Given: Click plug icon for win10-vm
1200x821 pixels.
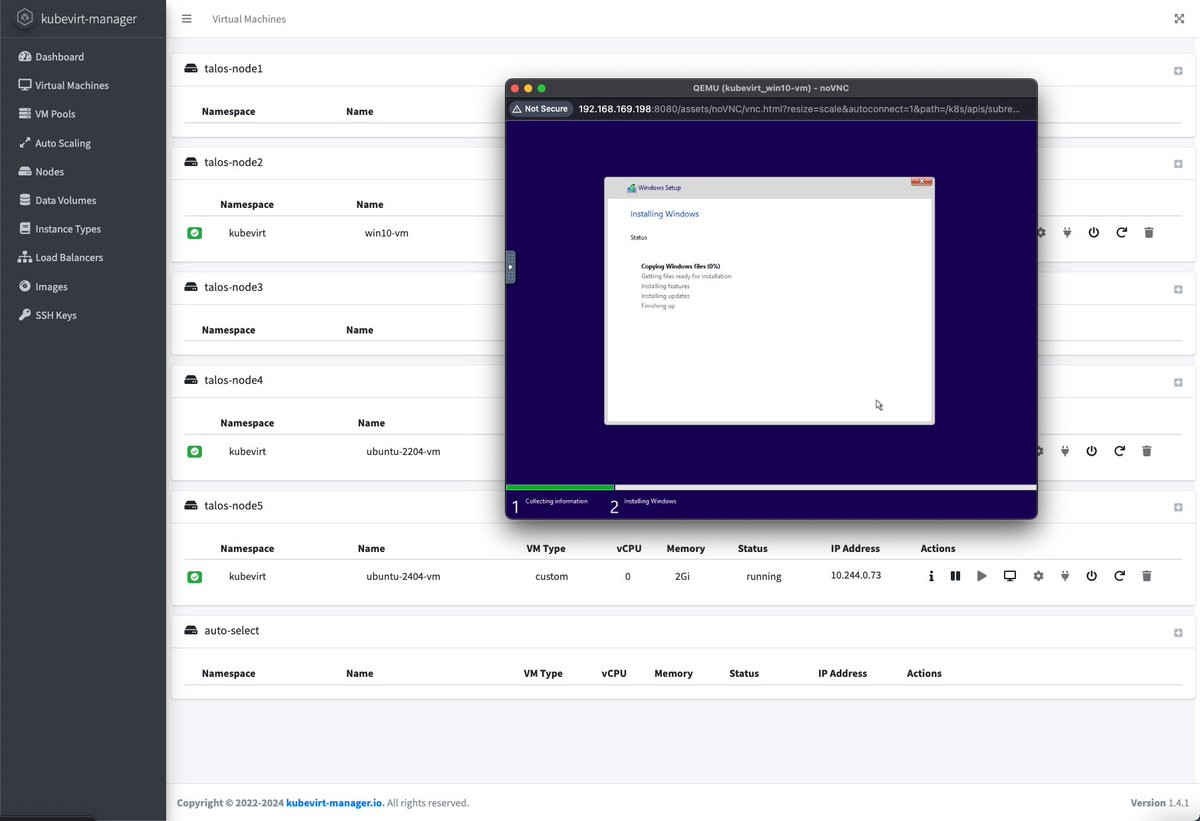Looking at the screenshot, I should [1067, 233].
